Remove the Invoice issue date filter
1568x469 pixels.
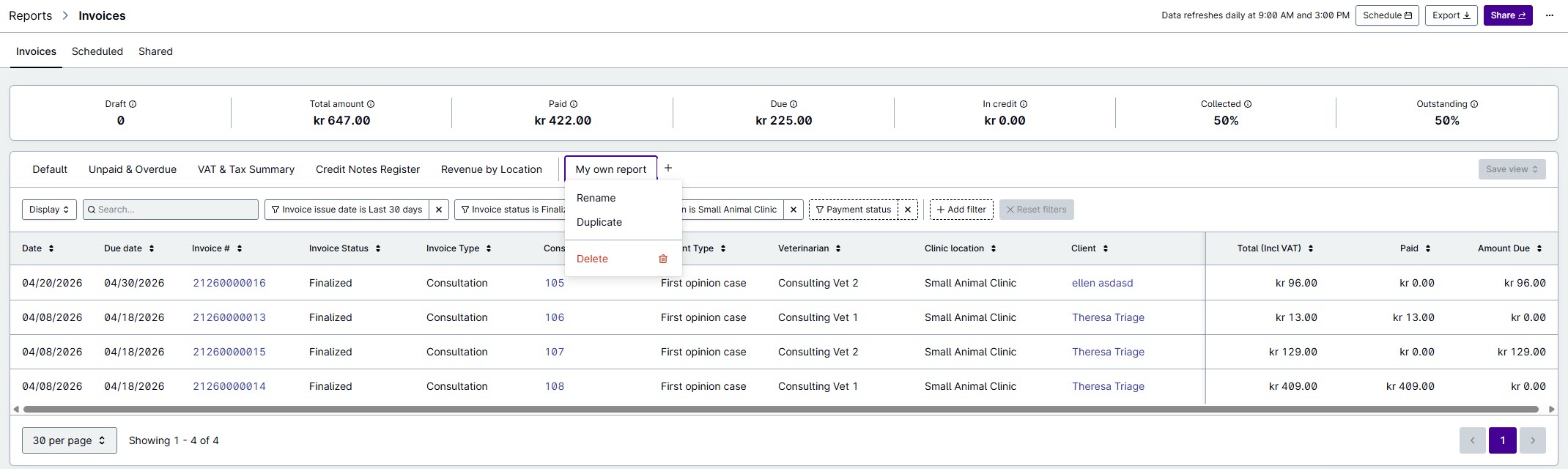tap(439, 210)
